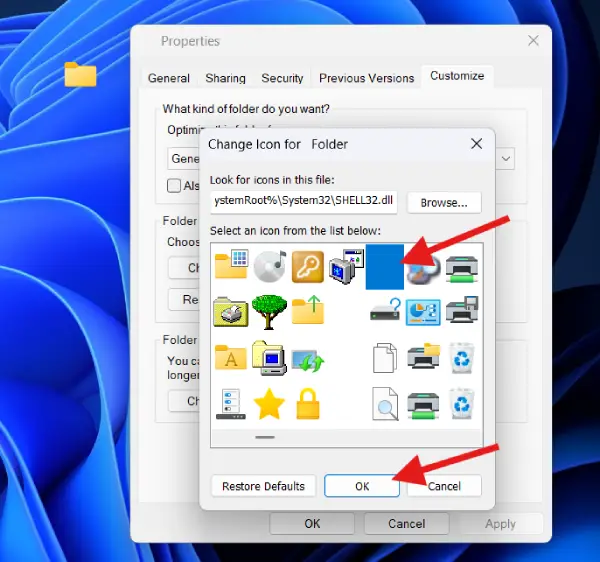
Task: Choose the olive folder with printer icon
Action: click(231, 312)
